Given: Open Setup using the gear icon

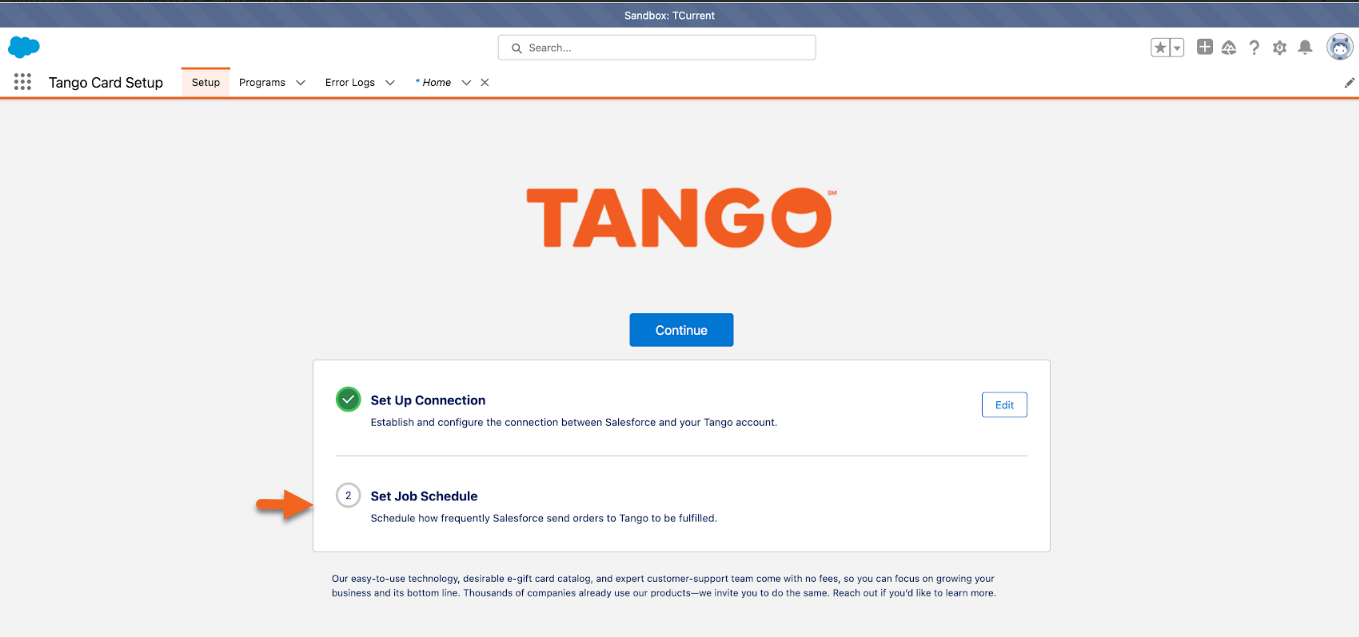Looking at the screenshot, I should click(x=1279, y=47).
